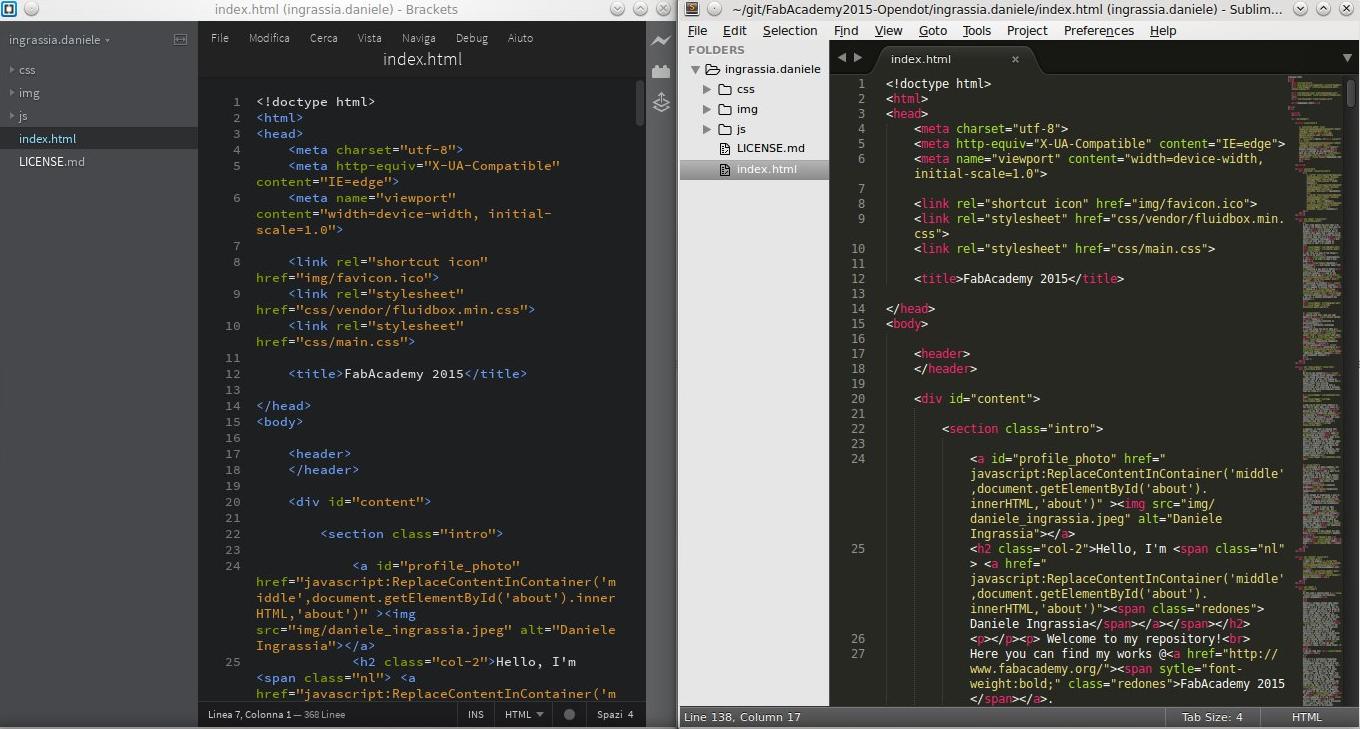This screenshot has width=1360, height=729.
Task: Open the Debug menu in Brackets
Action: 471,38
